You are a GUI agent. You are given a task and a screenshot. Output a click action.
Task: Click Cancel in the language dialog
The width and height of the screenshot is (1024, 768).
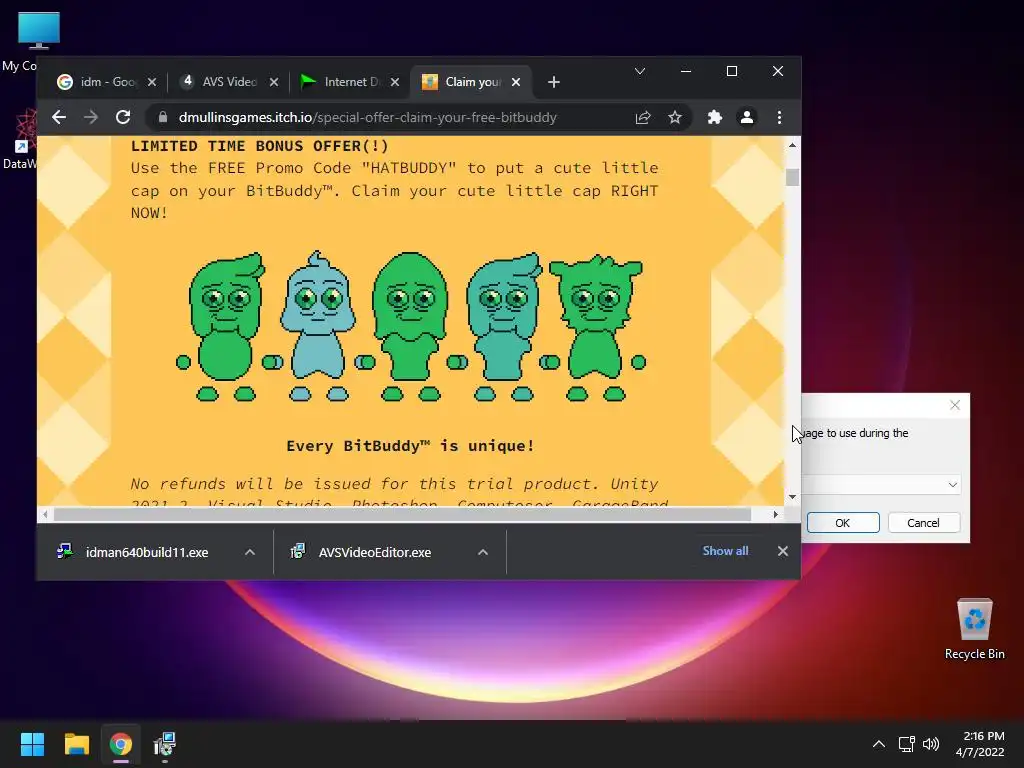tap(923, 523)
